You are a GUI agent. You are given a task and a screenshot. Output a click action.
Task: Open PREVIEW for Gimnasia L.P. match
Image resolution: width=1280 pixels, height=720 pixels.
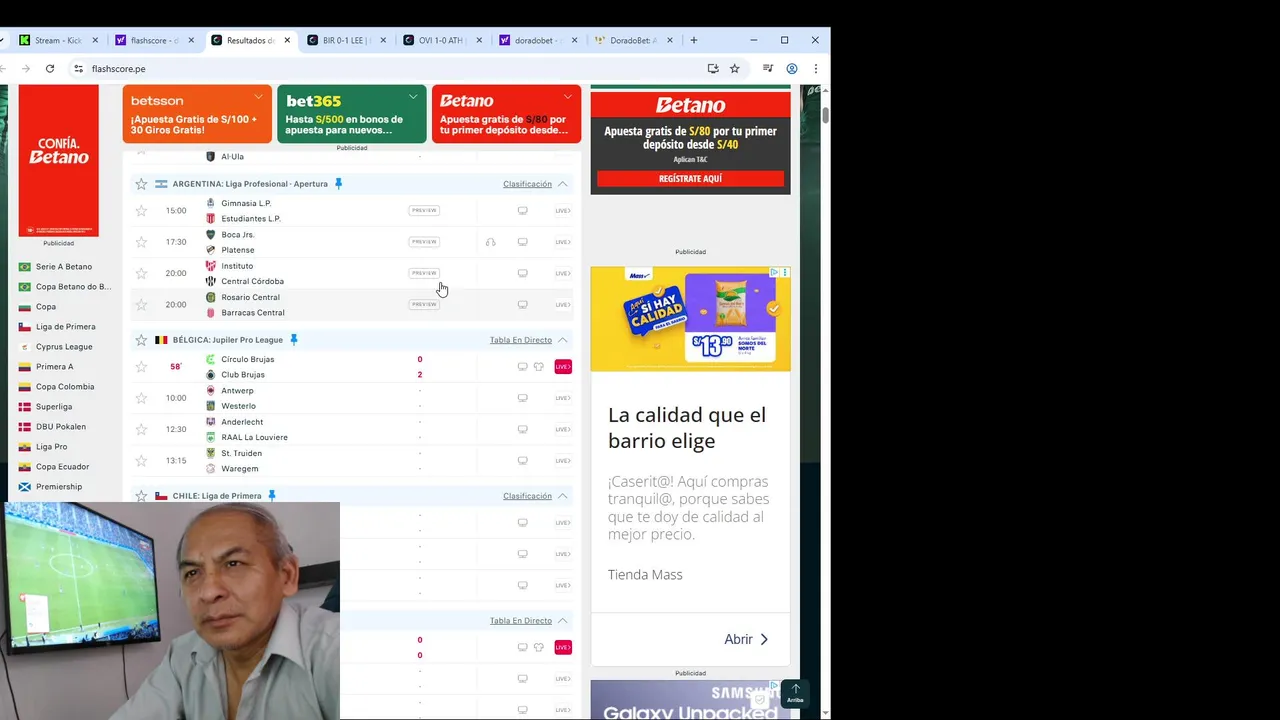[424, 211]
